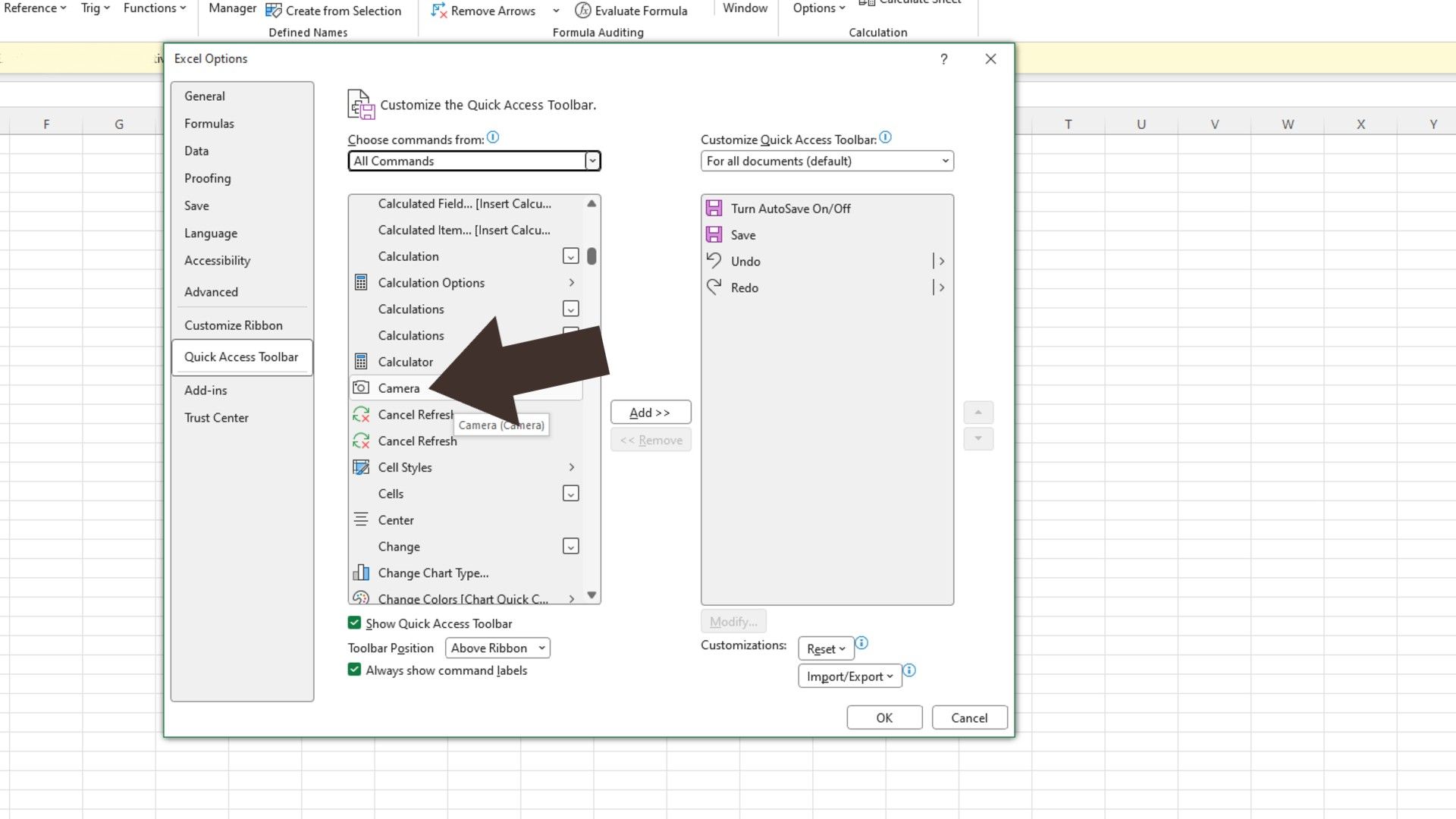Click the Add >> button
This screenshot has width=1456, height=819.
point(651,413)
